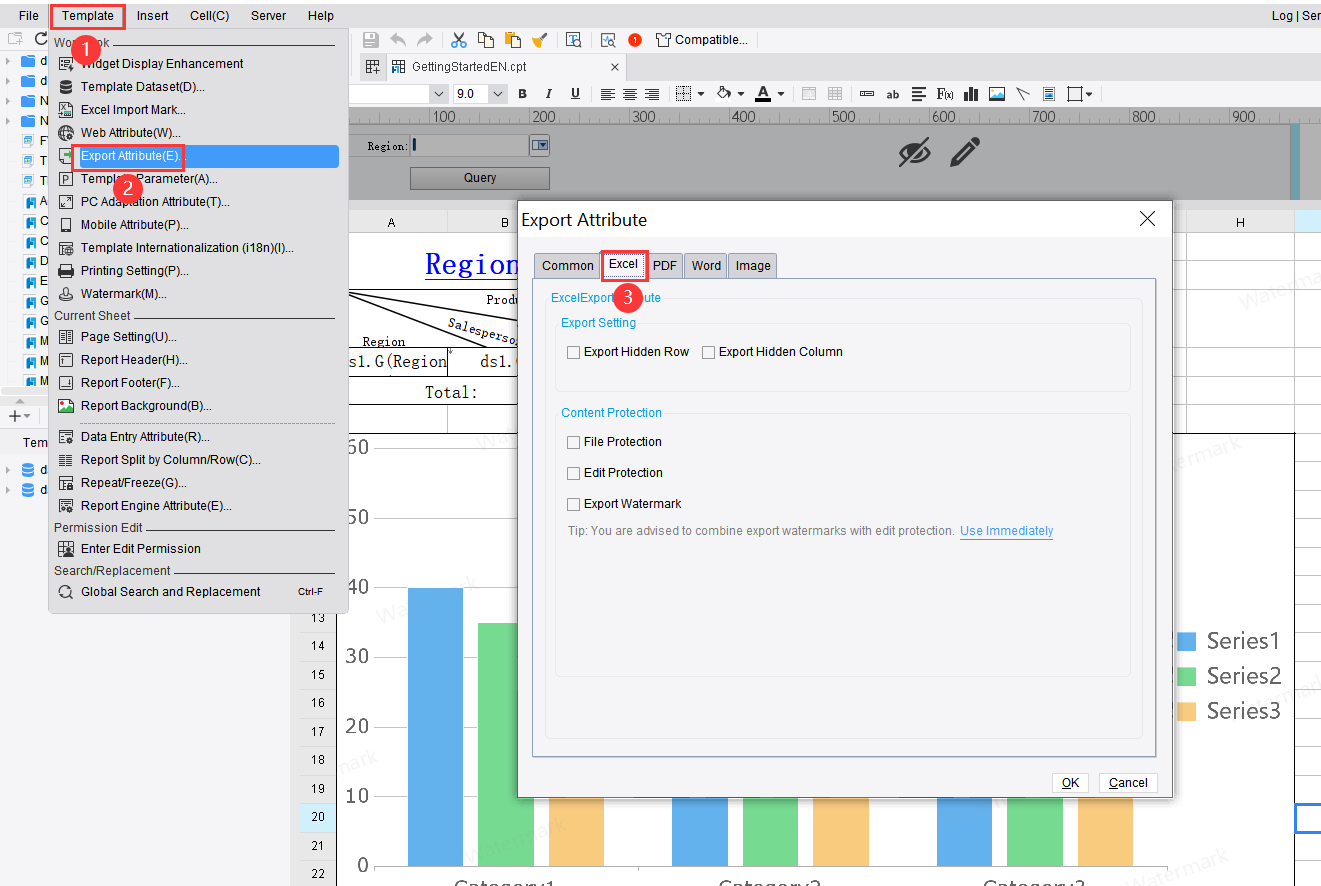This screenshot has width=1321, height=886.
Task: Insert a formula with the F(x) icon
Action: [945, 94]
